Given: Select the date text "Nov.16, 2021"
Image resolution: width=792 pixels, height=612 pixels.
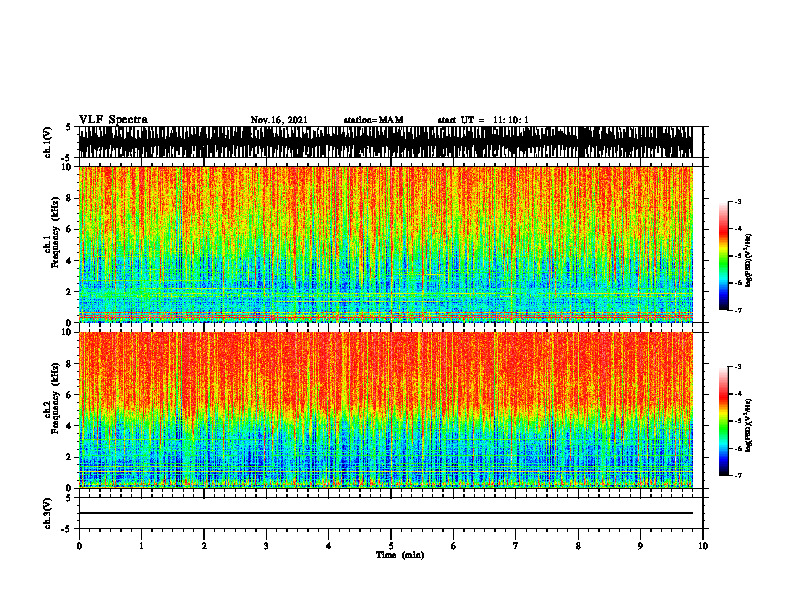Looking at the screenshot, I should [279, 120].
